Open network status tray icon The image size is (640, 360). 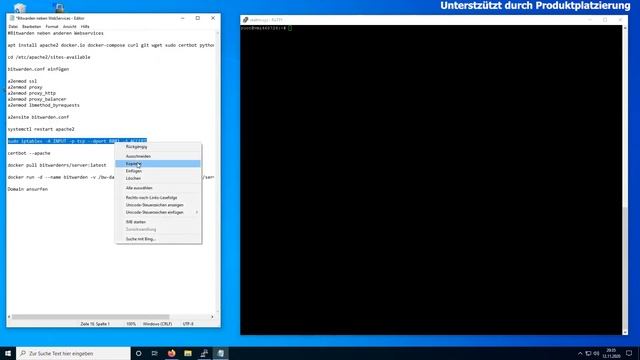pos(588,353)
